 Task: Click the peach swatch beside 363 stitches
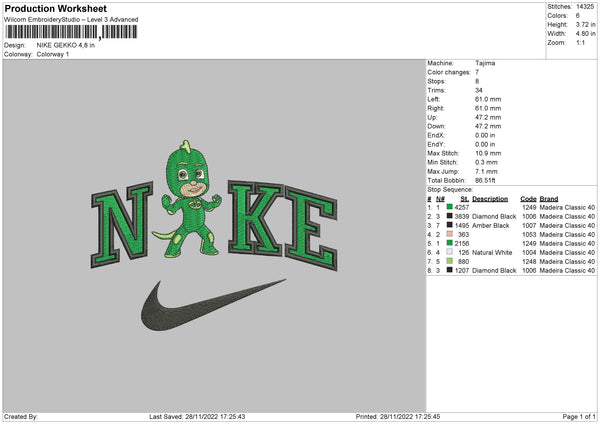pos(450,234)
